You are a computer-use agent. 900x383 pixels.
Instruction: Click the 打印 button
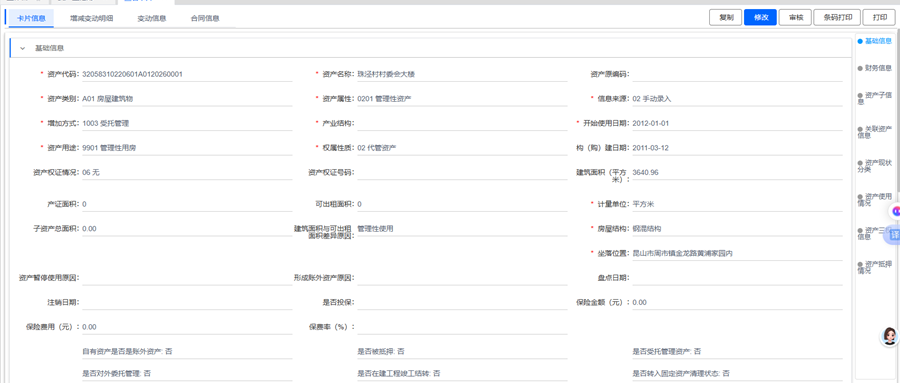click(x=880, y=17)
